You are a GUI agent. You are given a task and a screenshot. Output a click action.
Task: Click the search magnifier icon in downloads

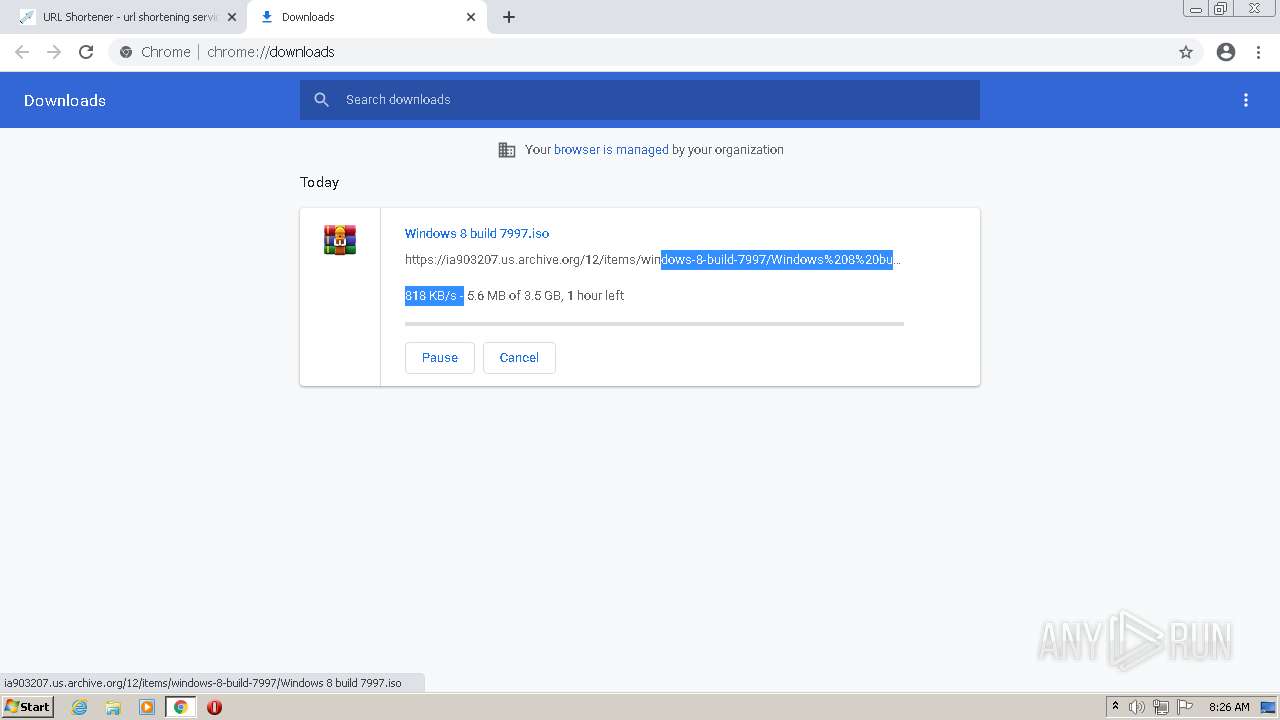[x=321, y=100]
